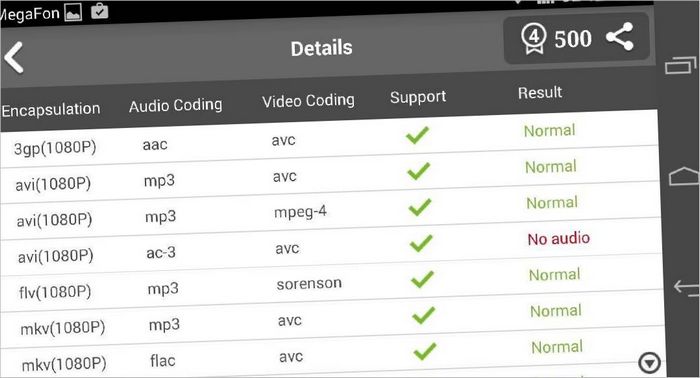
Task: Select the sorenson video coding row
Action: tap(331, 284)
